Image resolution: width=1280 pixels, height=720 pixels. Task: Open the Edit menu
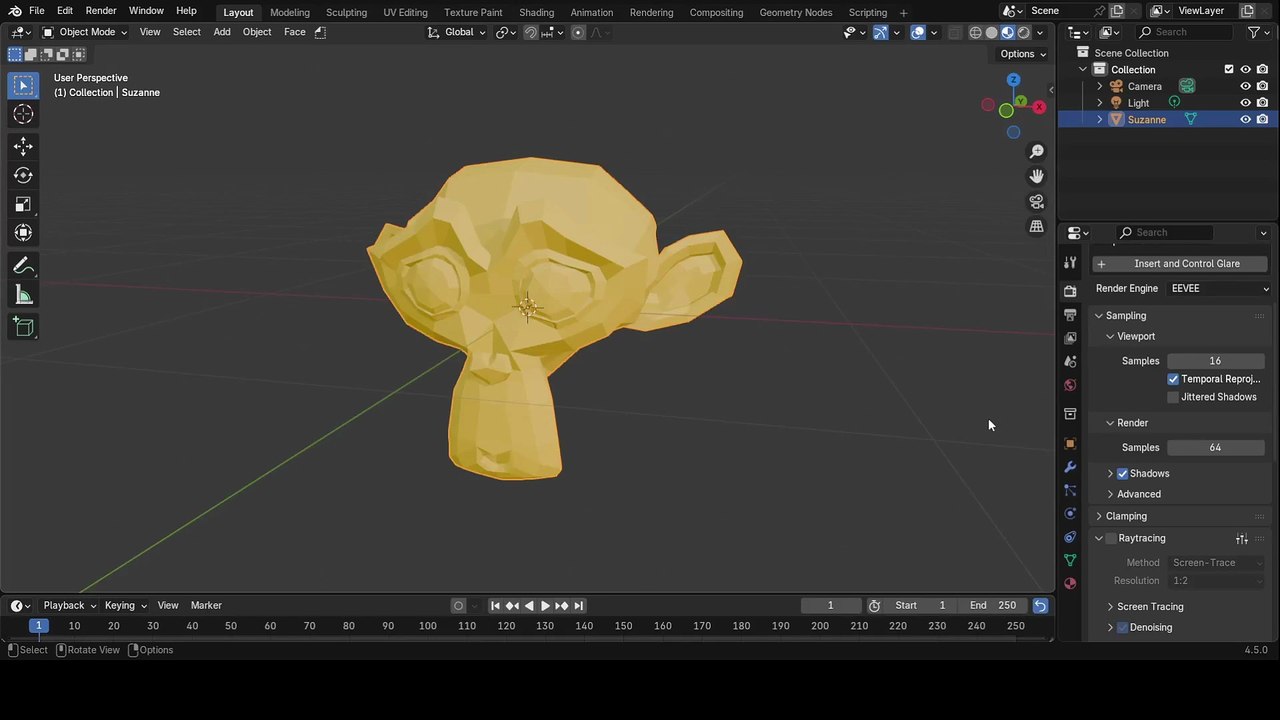pos(64,11)
